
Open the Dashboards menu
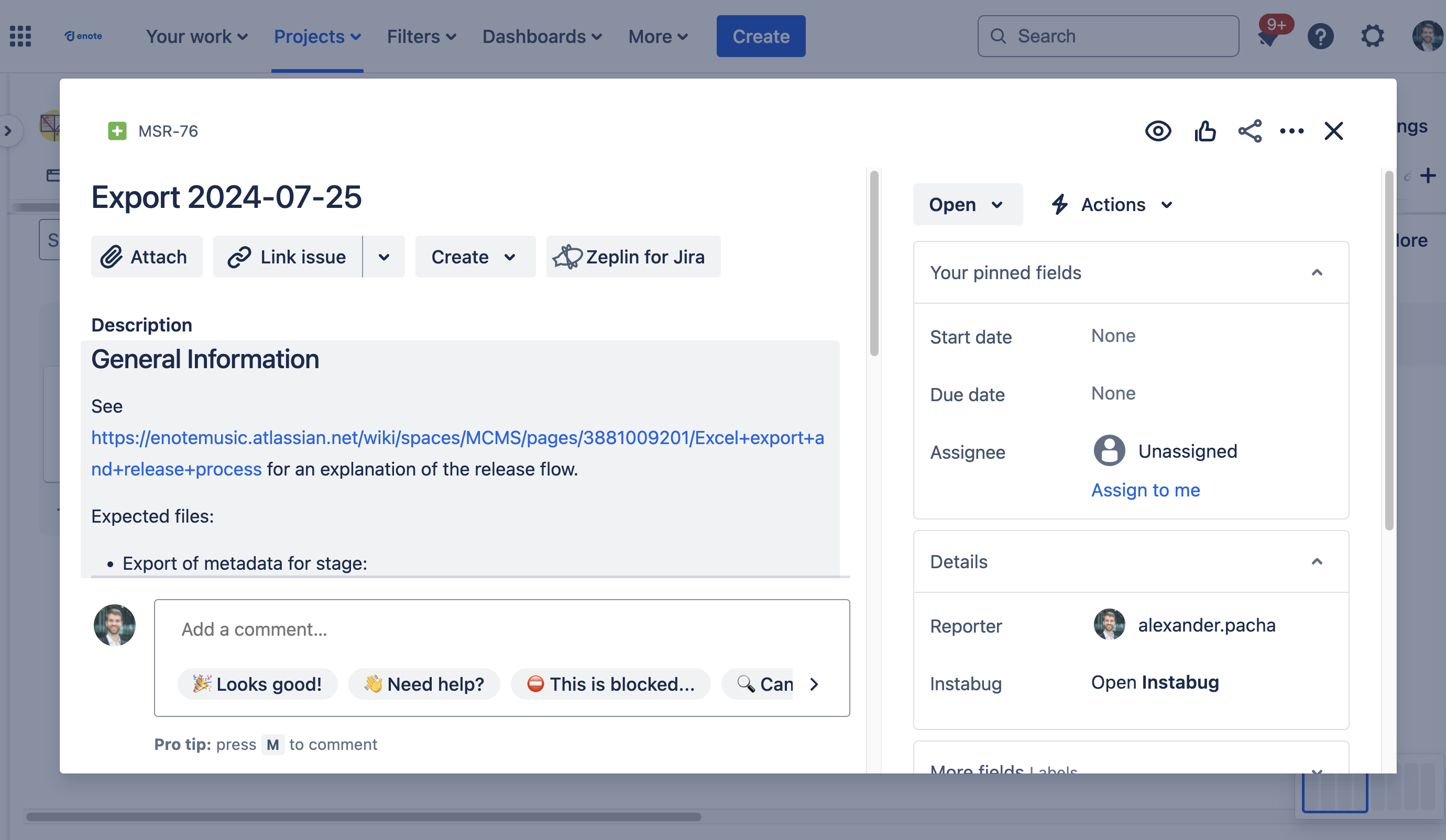tap(542, 37)
